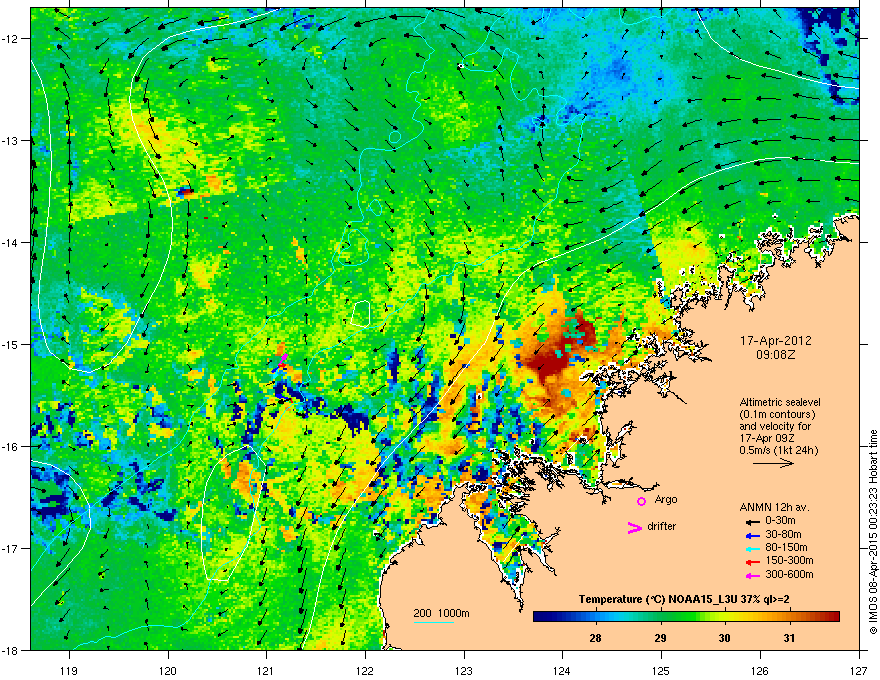The image size is (880, 680).
Task: Click latitude label -13 on left axis
Action: click(11, 141)
